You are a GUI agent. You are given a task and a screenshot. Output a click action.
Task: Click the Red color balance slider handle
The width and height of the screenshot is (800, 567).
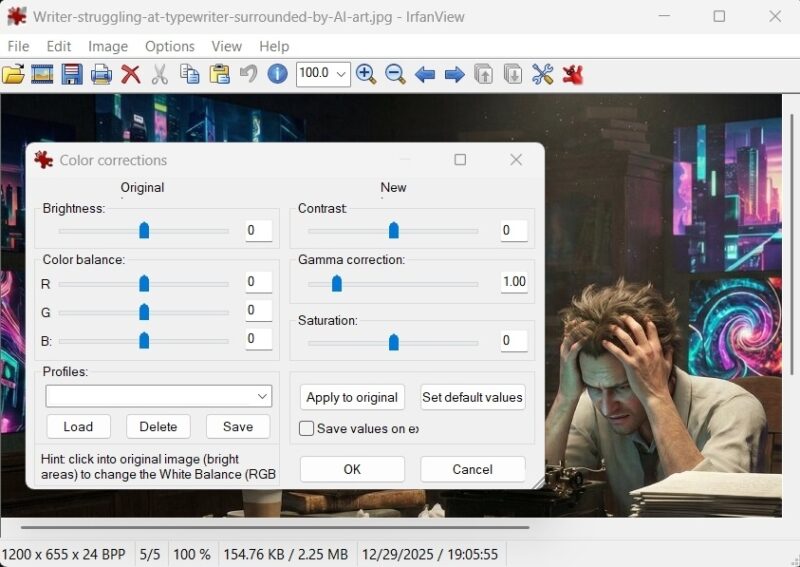tap(144, 283)
